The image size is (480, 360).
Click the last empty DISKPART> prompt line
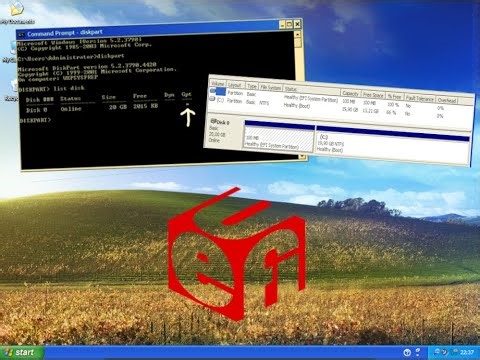click(35, 120)
